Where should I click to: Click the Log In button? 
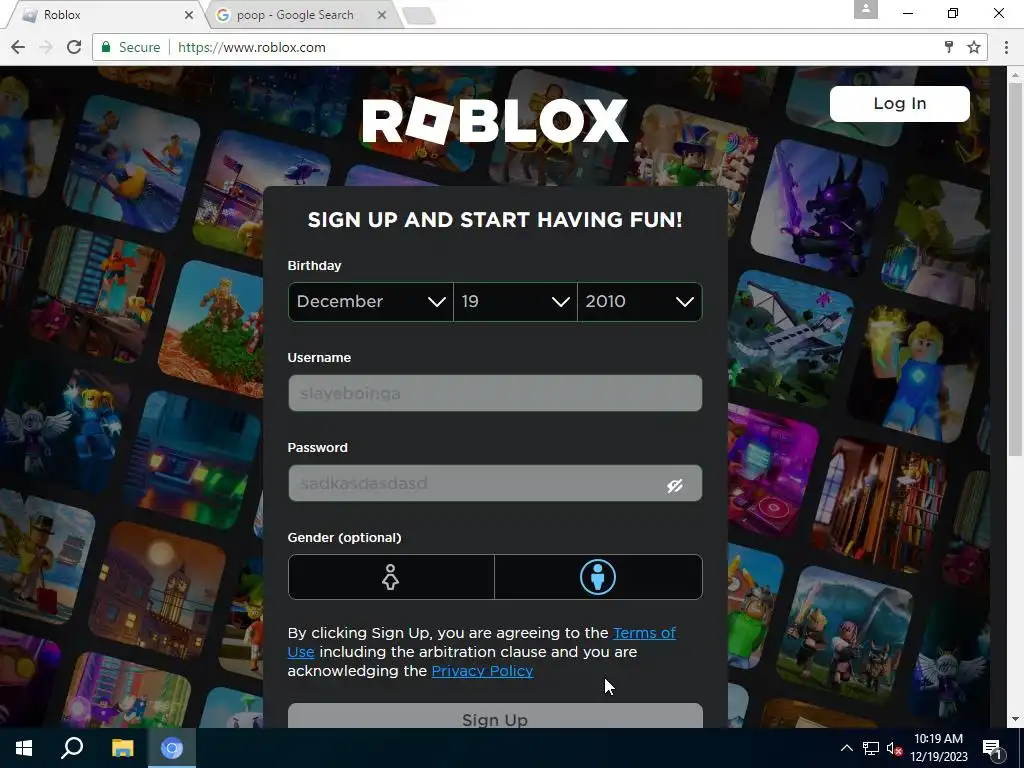pyautogui.click(x=899, y=104)
